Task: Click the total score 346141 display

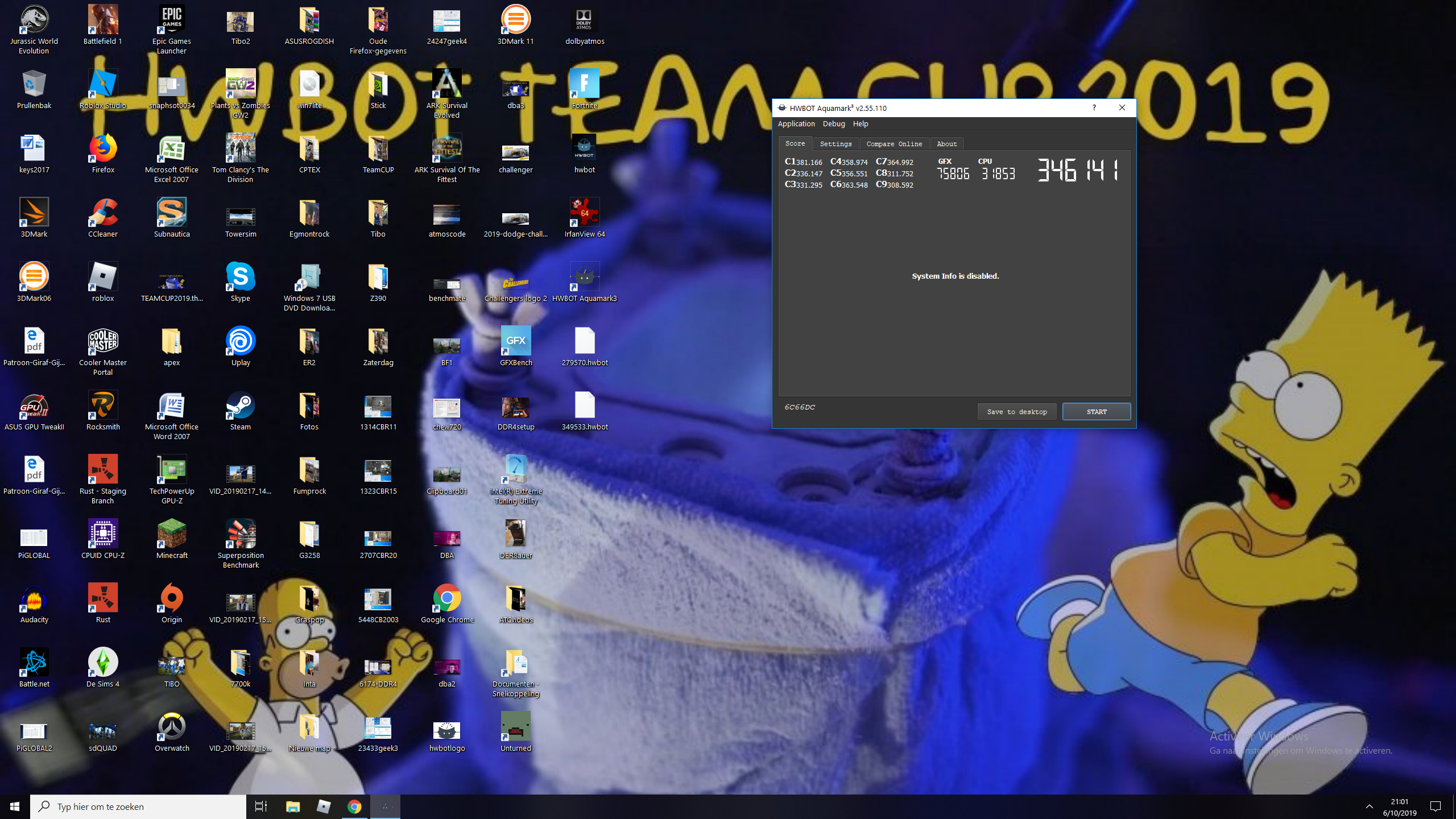Action: click(x=1078, y=170)
